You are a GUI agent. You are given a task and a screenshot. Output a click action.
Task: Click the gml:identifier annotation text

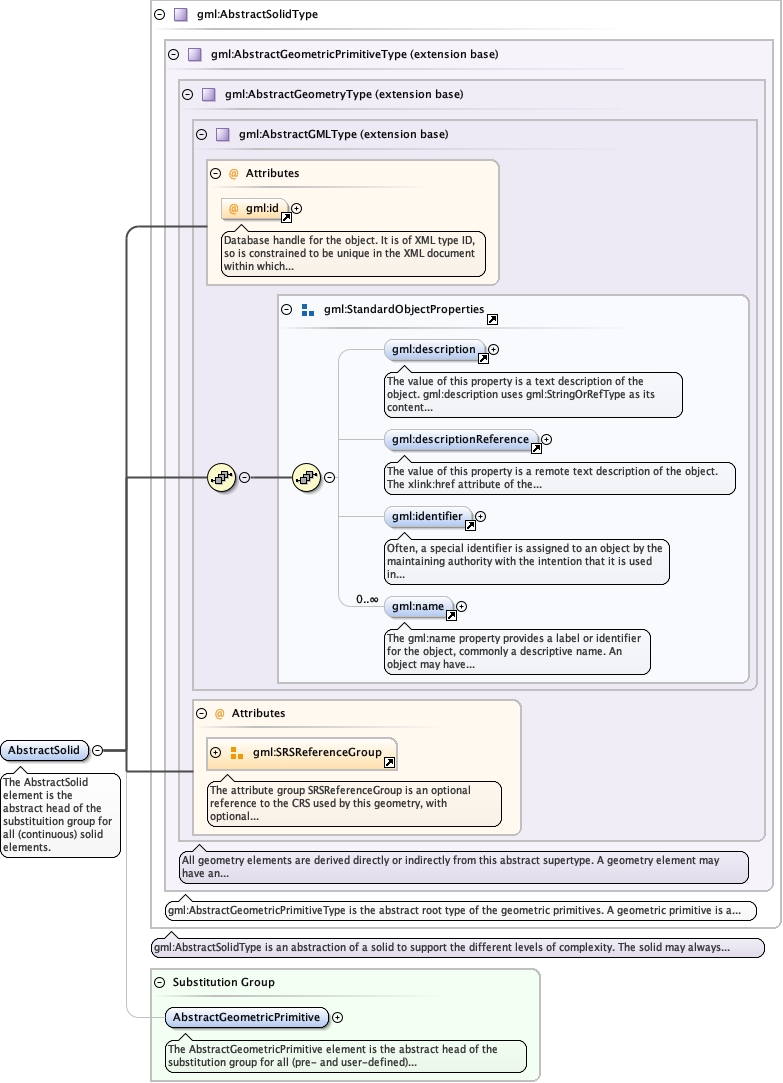525,561
